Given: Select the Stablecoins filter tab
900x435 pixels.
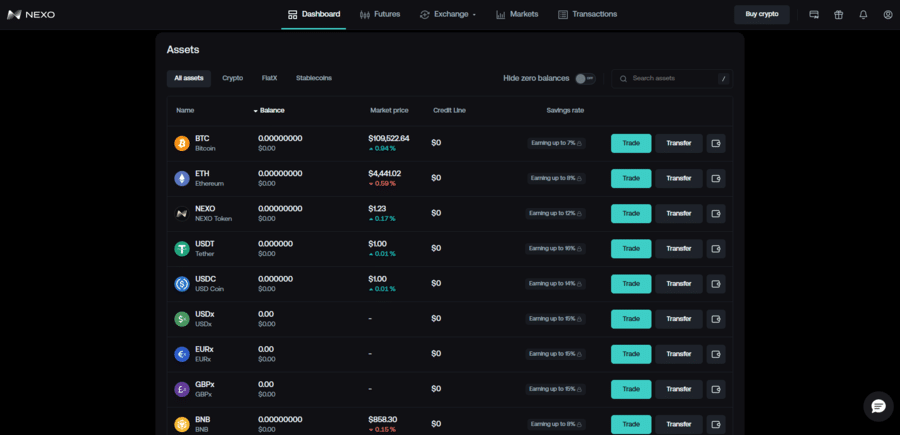Looking at the screenshot, I should (314, 78).
